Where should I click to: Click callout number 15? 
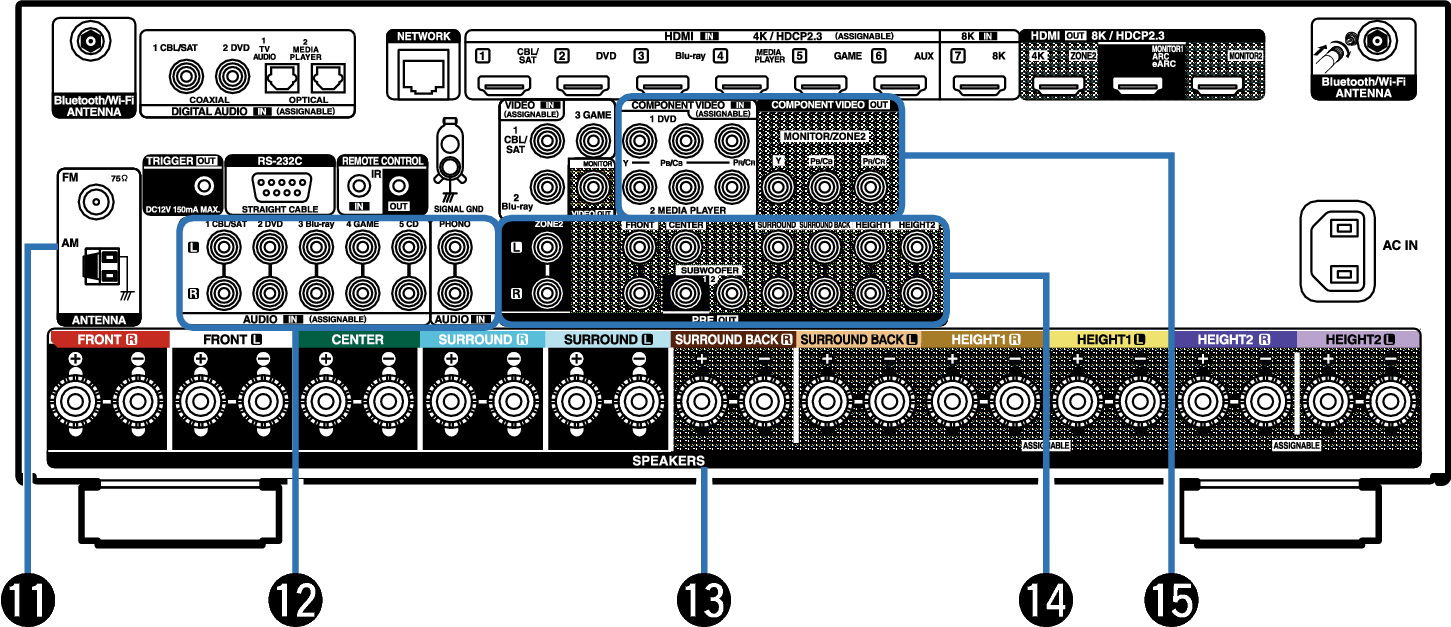pos(1168,599)
